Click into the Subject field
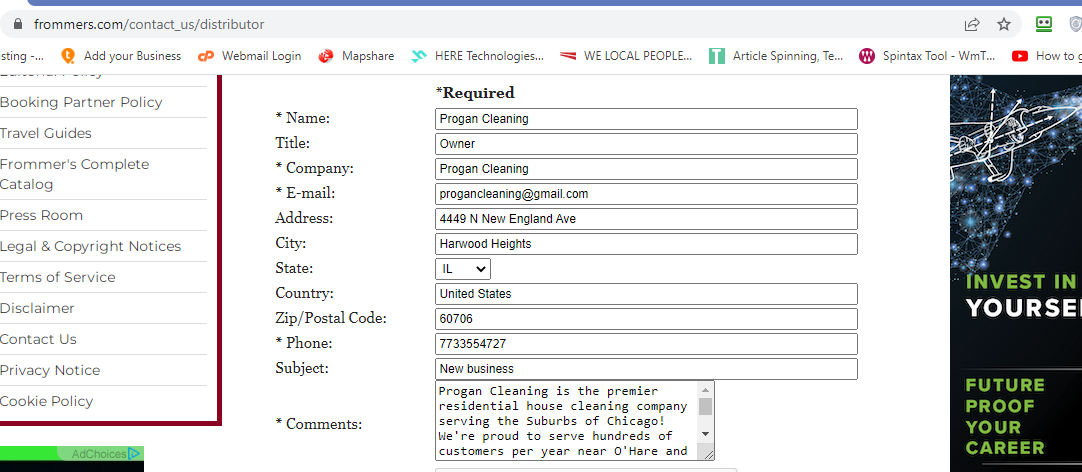Viewport: 1082px width, 472px height. tap(646, 368)
